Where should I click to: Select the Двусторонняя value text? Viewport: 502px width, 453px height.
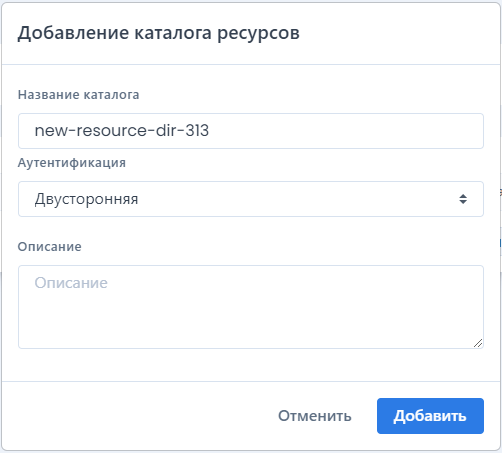pyautogui.click(x=86, y=199)
